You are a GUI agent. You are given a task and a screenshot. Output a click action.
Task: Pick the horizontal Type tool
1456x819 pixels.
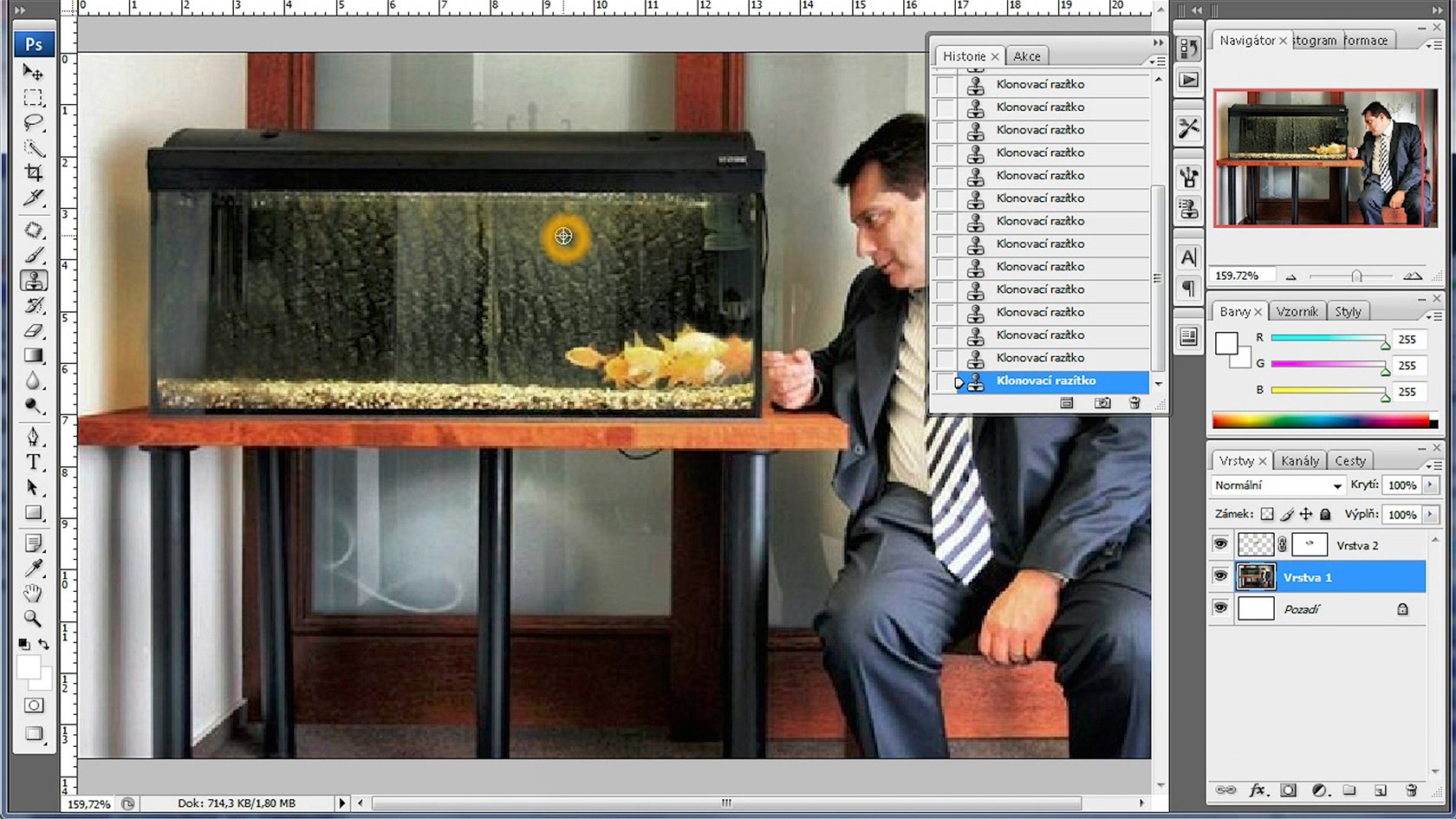click(33, 462)
